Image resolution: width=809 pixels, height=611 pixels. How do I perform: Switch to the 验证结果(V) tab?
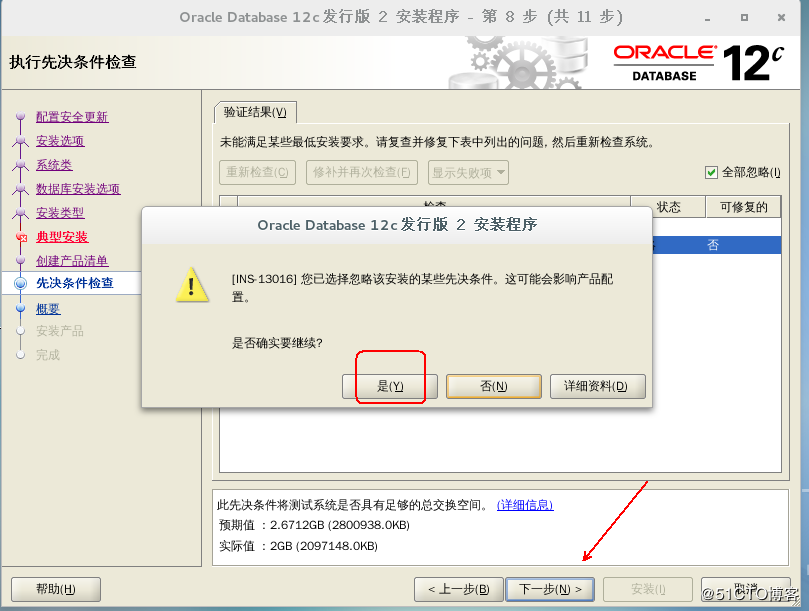point(255,112)
